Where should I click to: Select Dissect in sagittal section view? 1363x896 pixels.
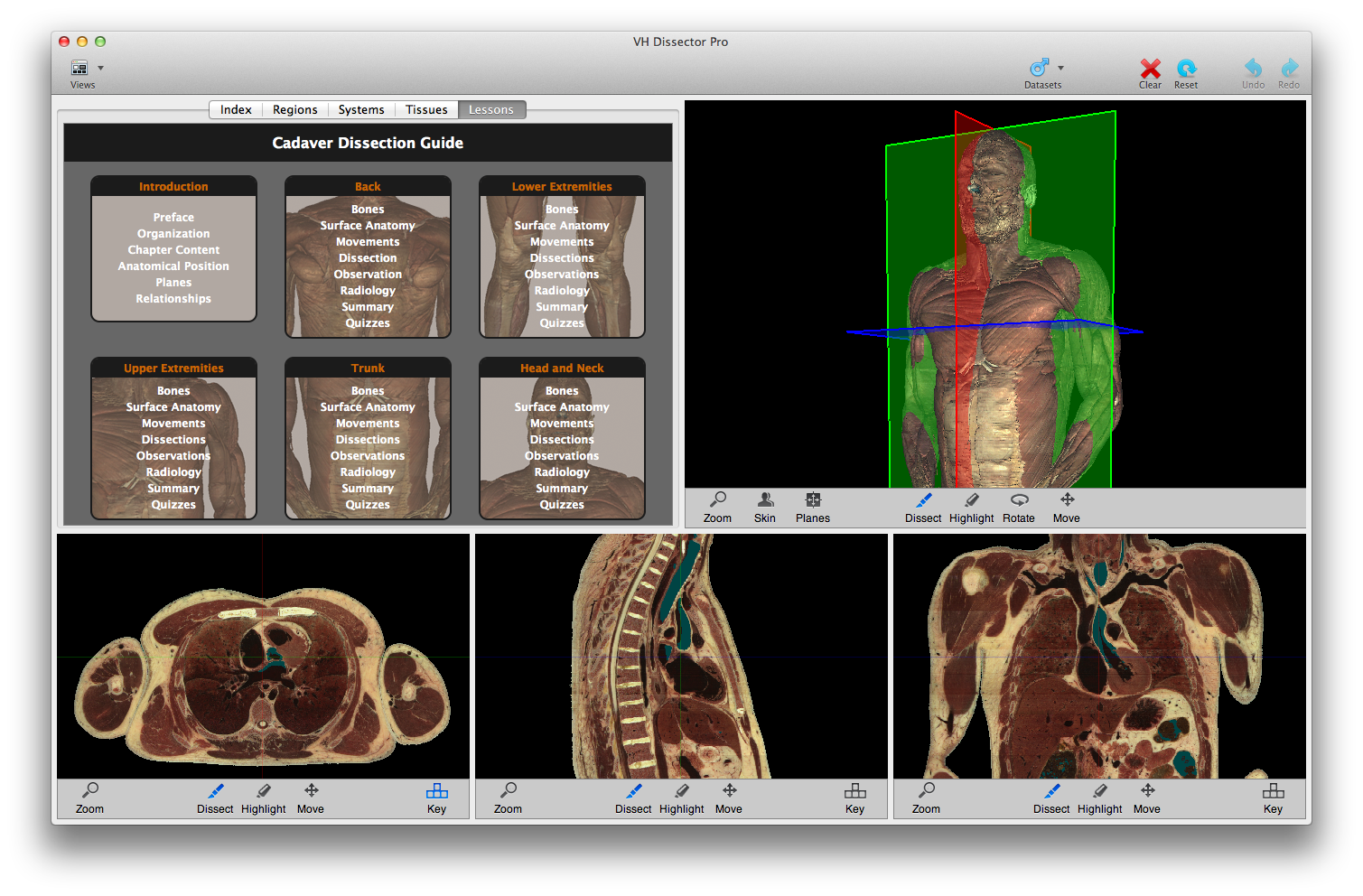(x=633, y=798)
